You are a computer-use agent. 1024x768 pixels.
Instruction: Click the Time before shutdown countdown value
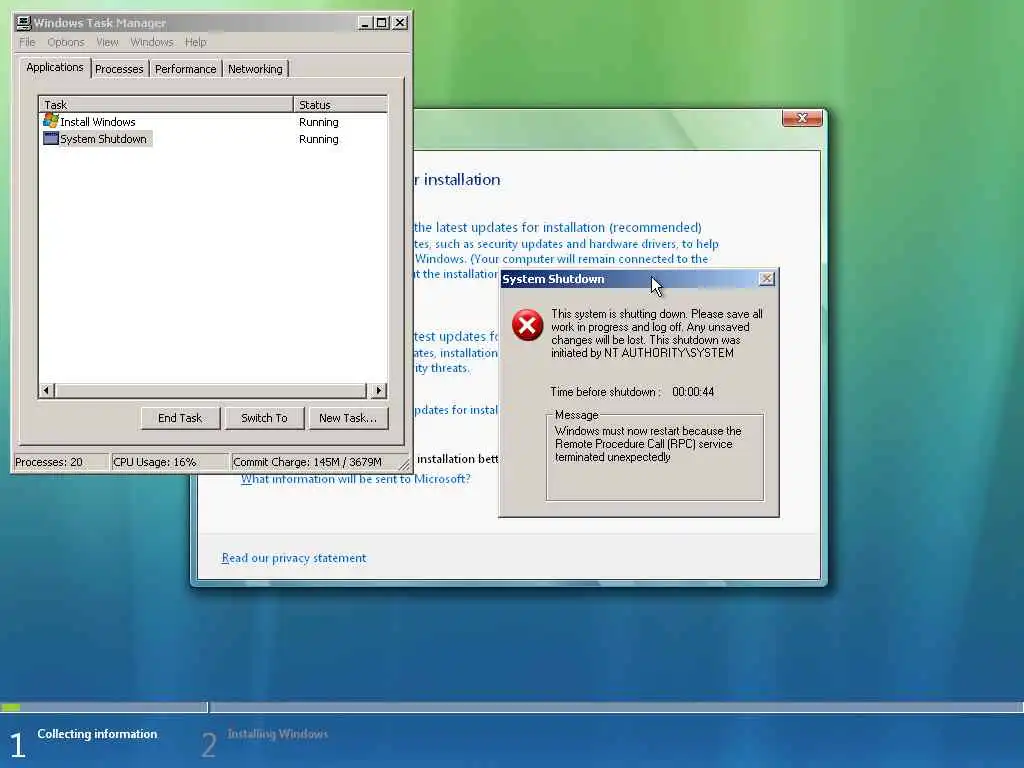pos(693,392)
